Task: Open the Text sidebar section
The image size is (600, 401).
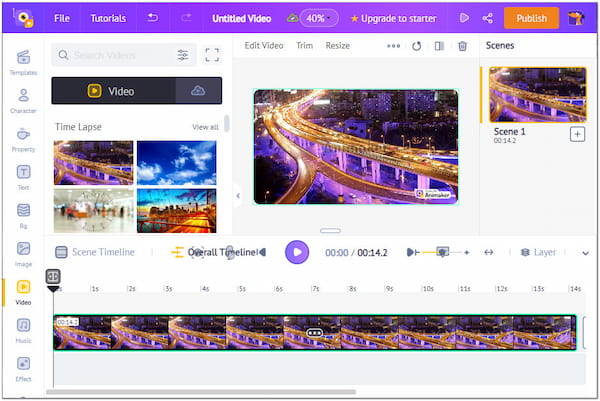Action: 23,177
